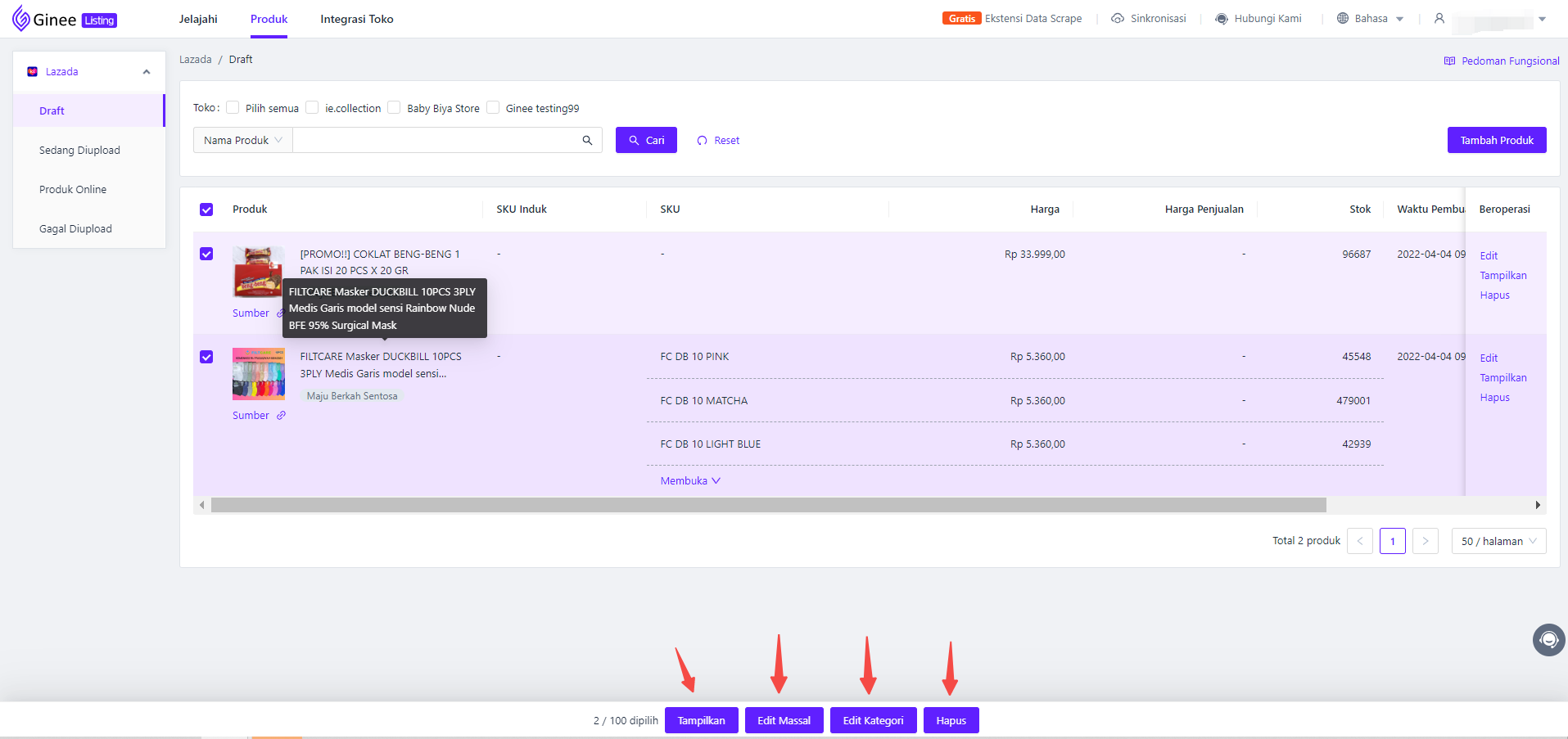
Task: Check the Ginee testing99 checkbox
Action: 493,107
